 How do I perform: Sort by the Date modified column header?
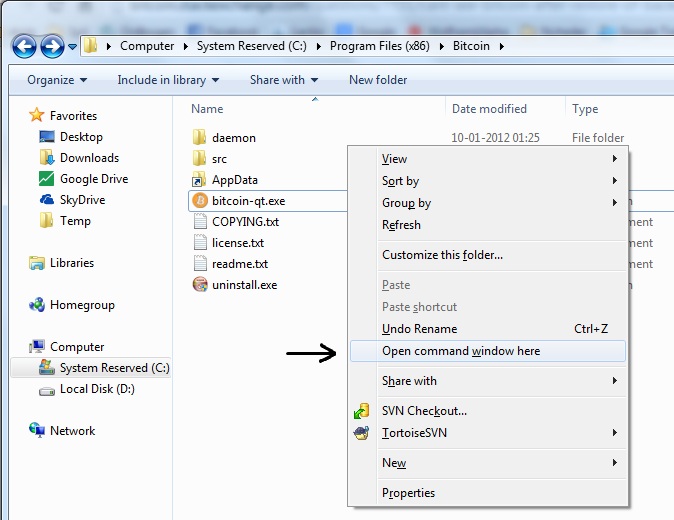point(489,109)
